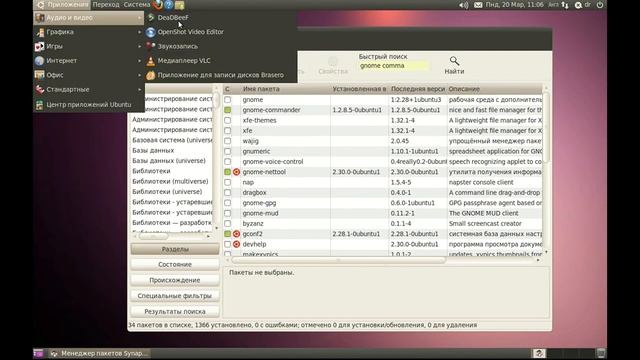Mark the gnome-mud package checkbox
Viewport: 640px width, 360px height.
click(x=228, y=213)
